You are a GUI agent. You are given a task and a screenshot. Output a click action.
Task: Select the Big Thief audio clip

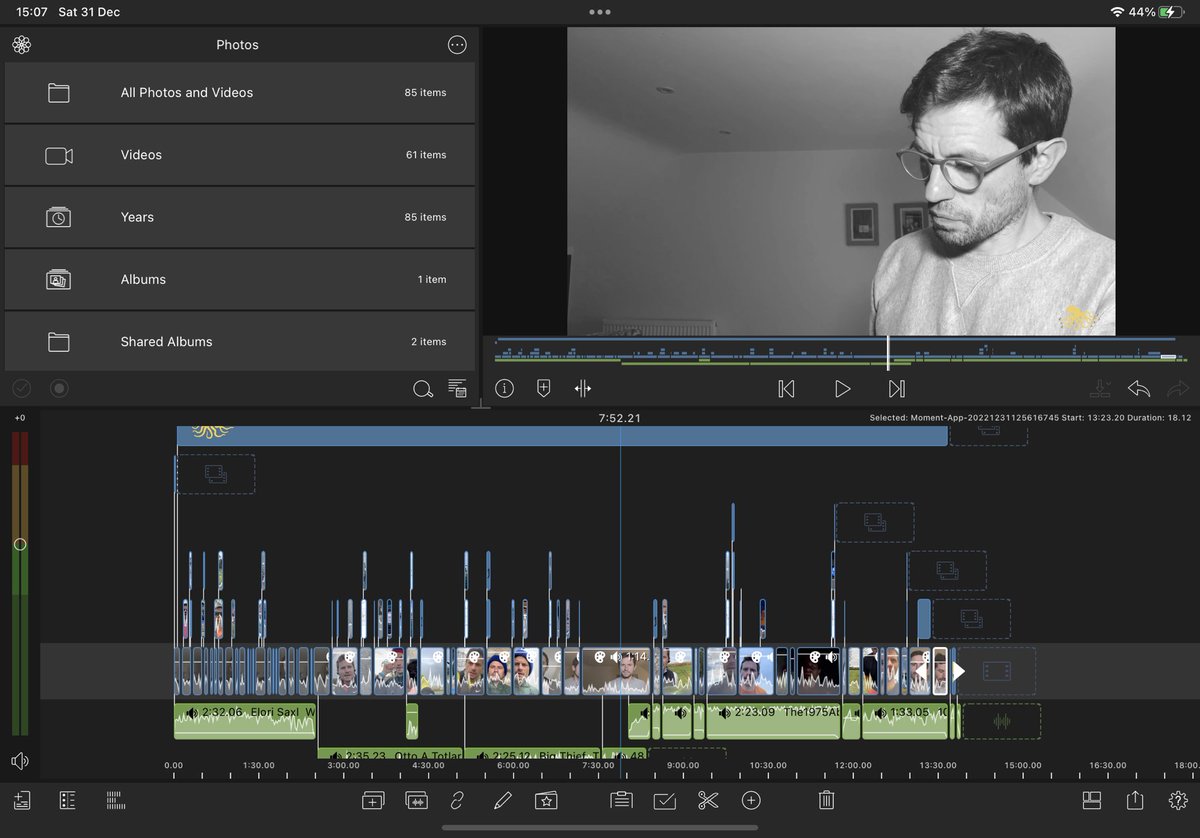tap(534, 754)
